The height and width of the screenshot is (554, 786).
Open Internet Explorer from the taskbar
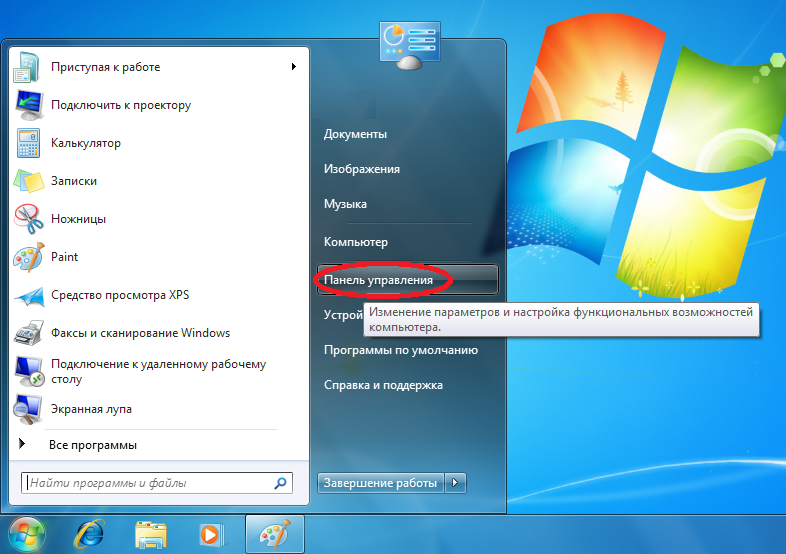pos(92,534)
